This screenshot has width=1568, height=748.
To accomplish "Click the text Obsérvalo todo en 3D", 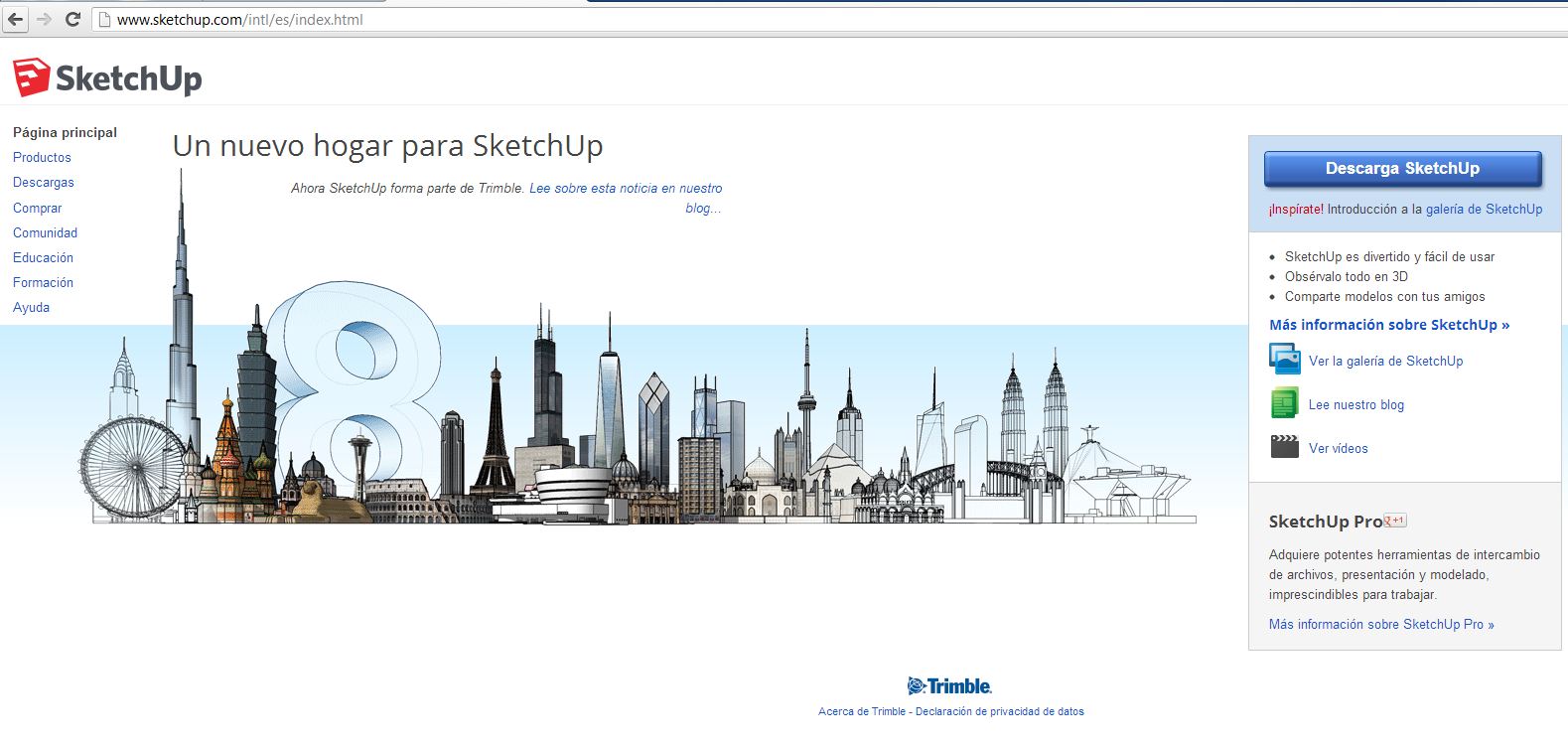I will point(1346,276).
